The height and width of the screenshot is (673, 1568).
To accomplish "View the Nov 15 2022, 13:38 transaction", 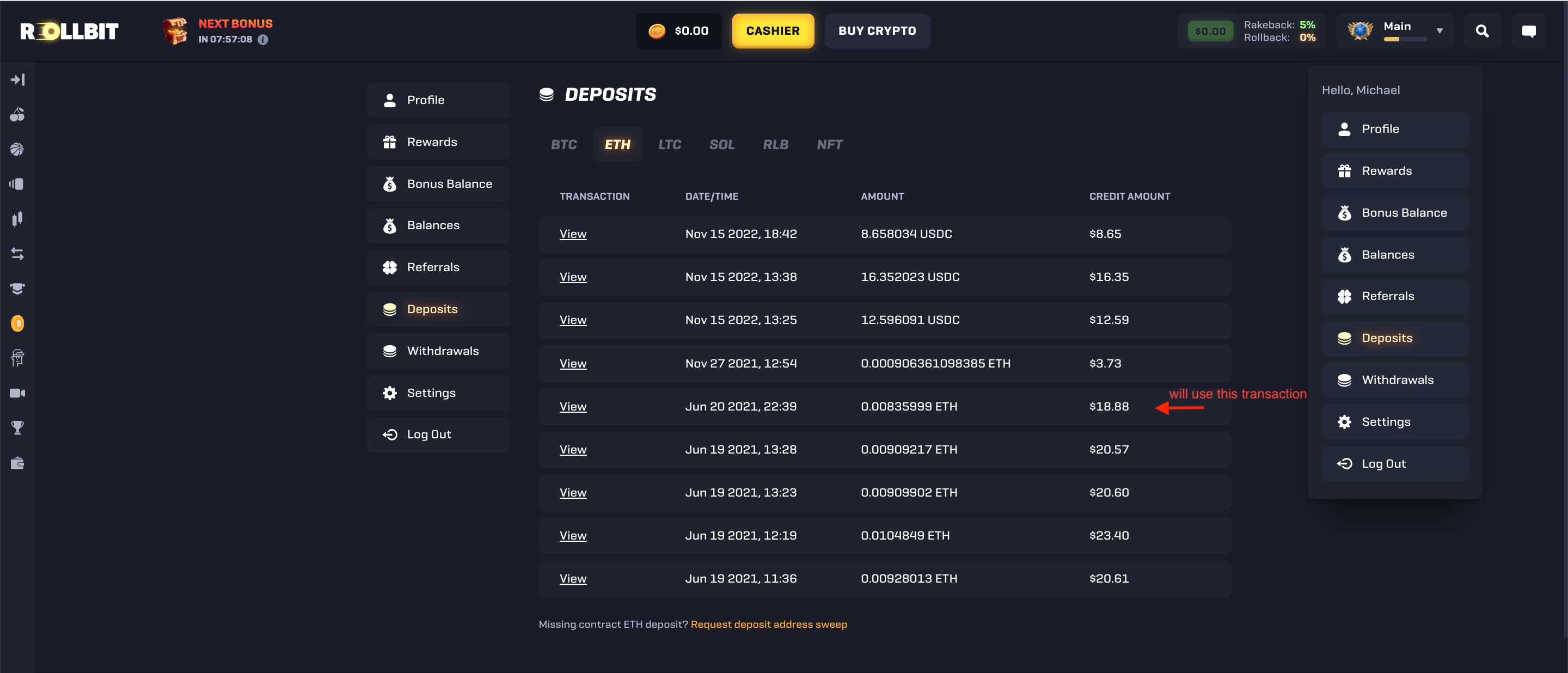I will click(x=573, y=277).
